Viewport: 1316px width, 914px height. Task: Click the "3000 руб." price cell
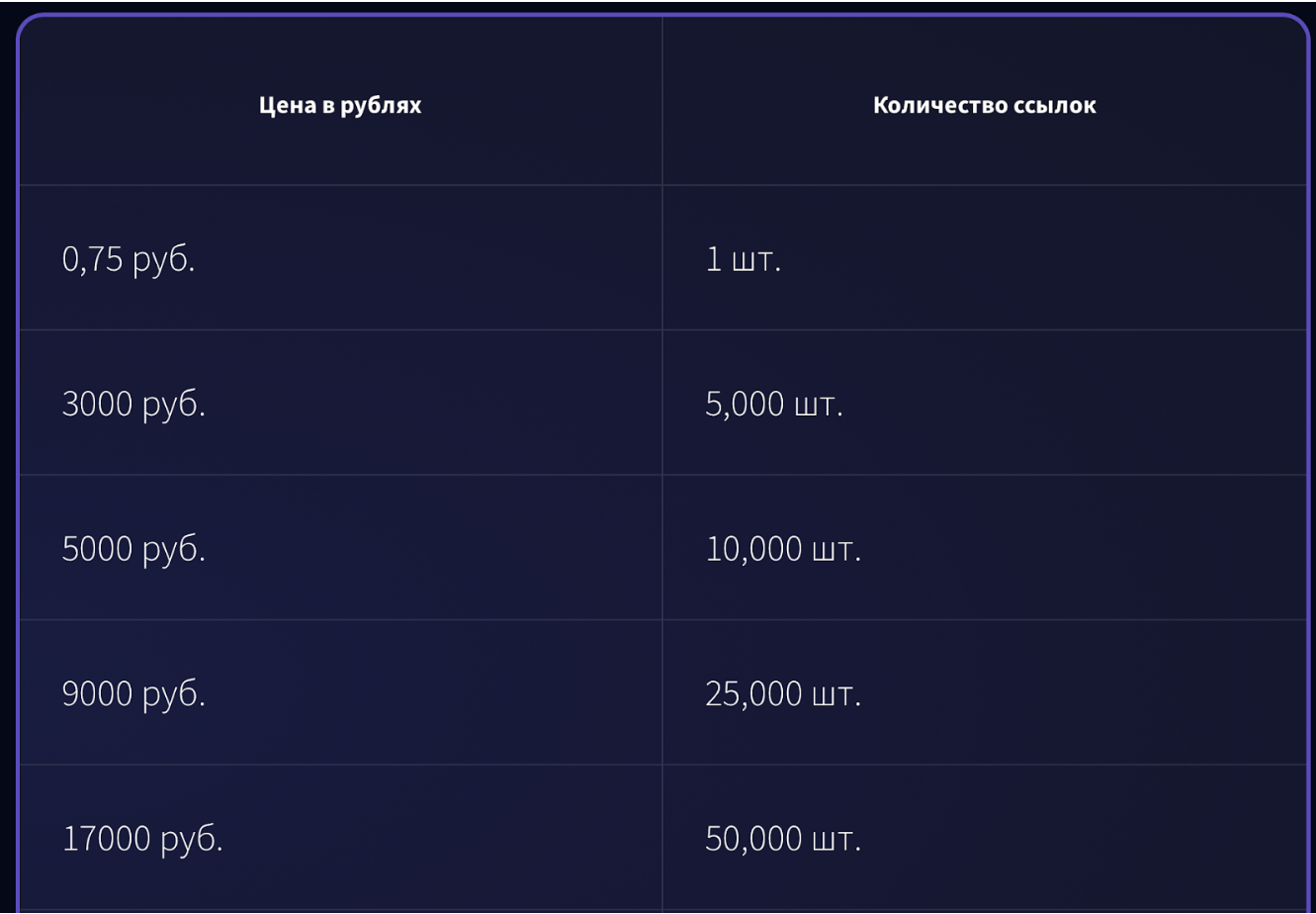133,405
